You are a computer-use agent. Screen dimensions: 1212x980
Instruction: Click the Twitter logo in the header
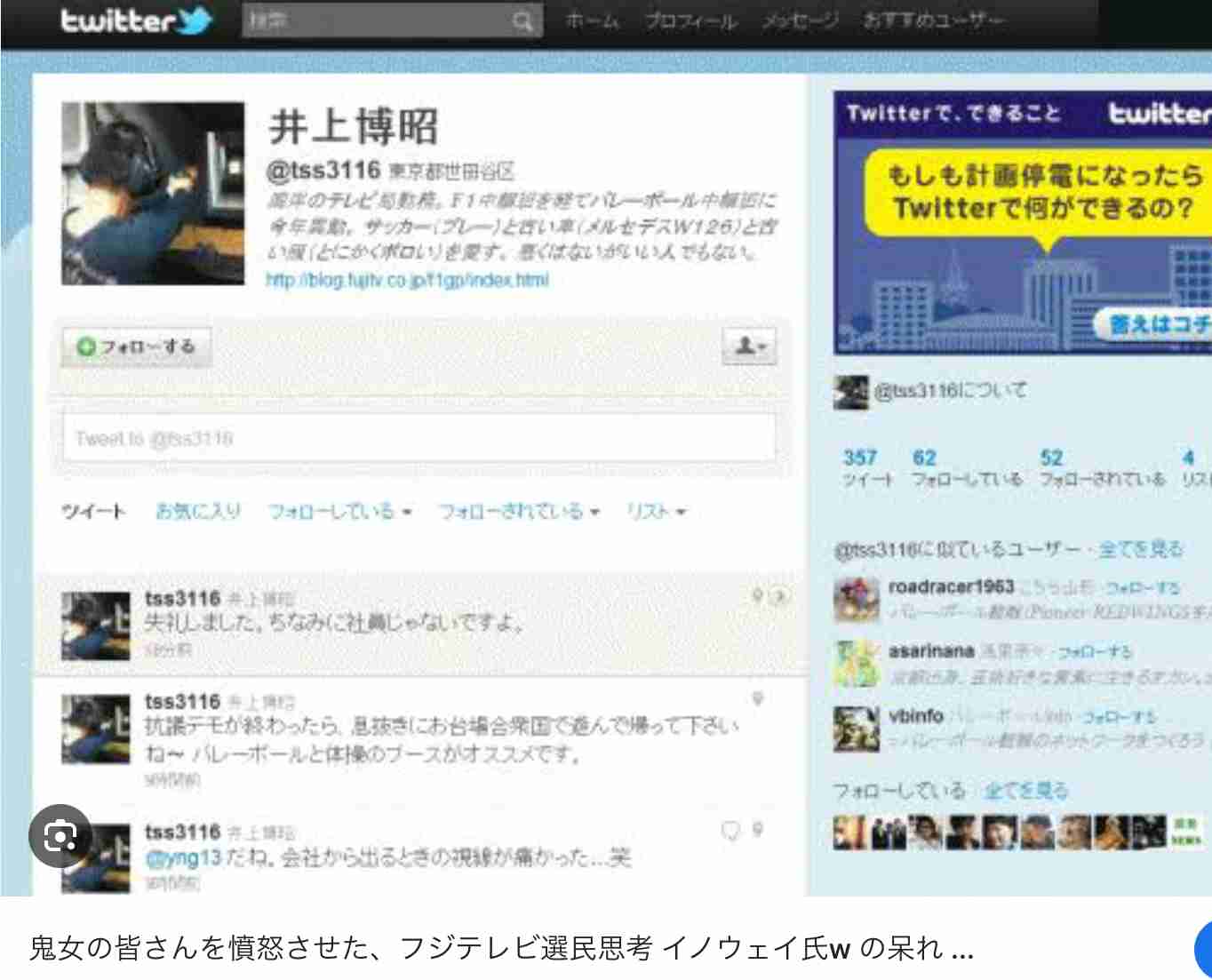pos(135,20)
